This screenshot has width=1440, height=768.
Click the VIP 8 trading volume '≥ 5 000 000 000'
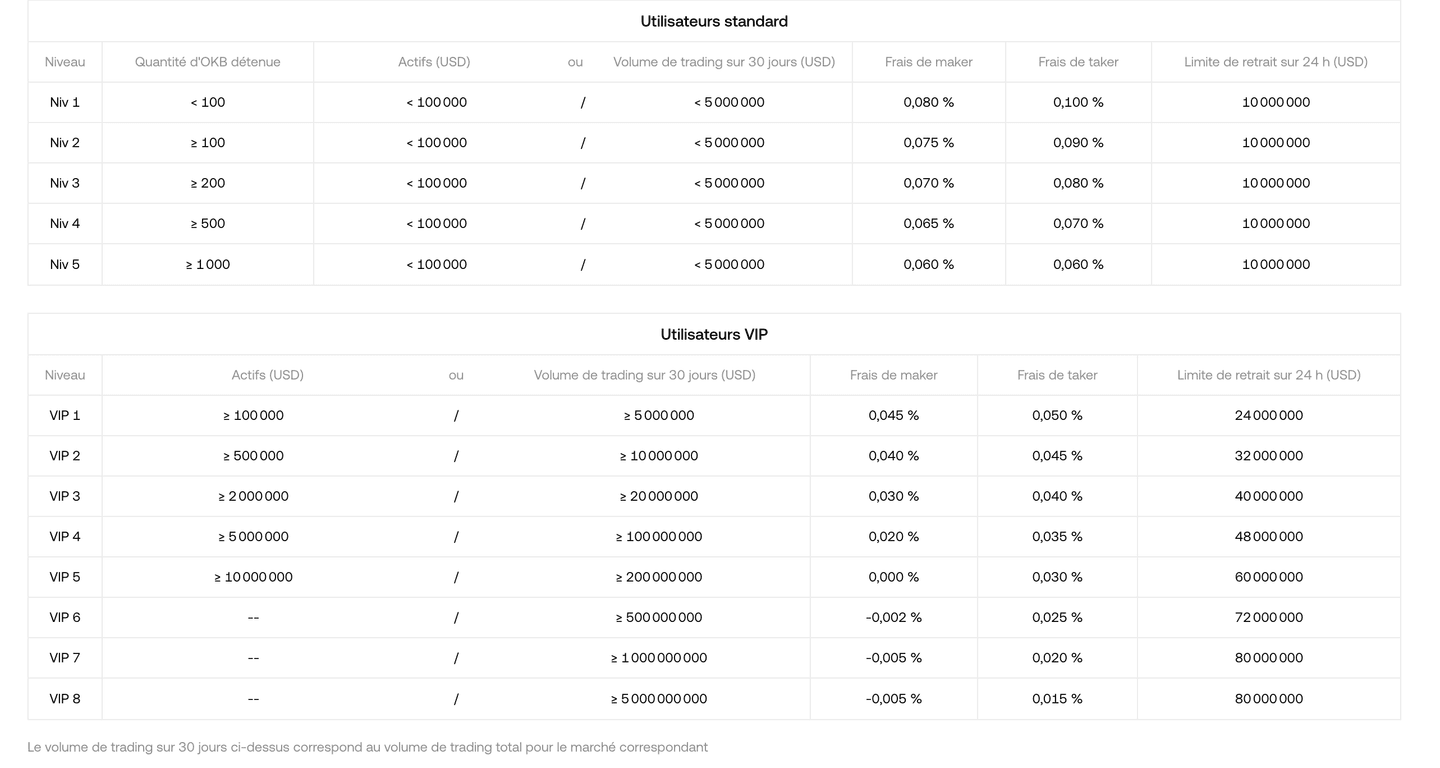coord(659,699)
